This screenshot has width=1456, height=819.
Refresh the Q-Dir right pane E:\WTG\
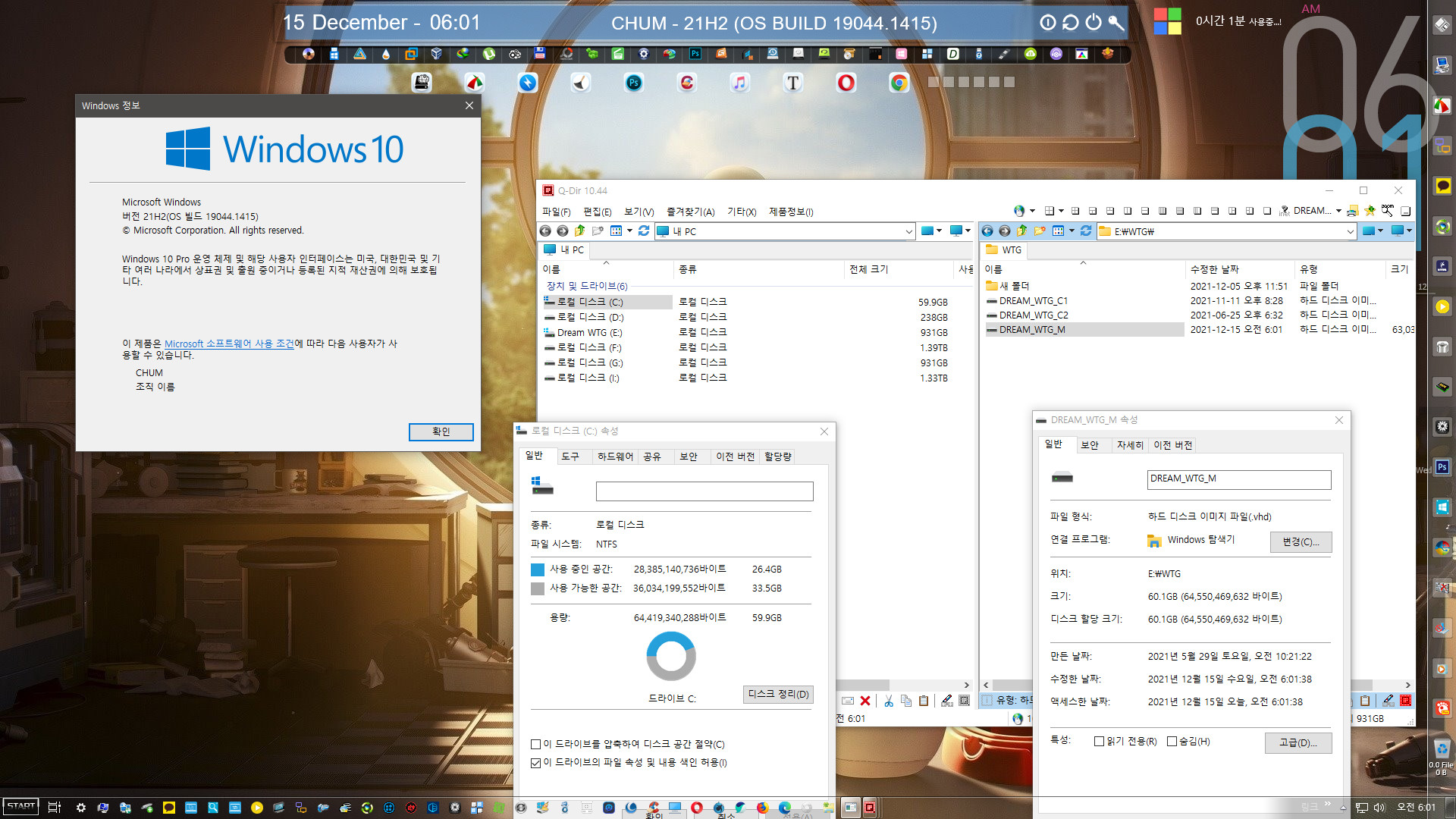click(1086, 231)
